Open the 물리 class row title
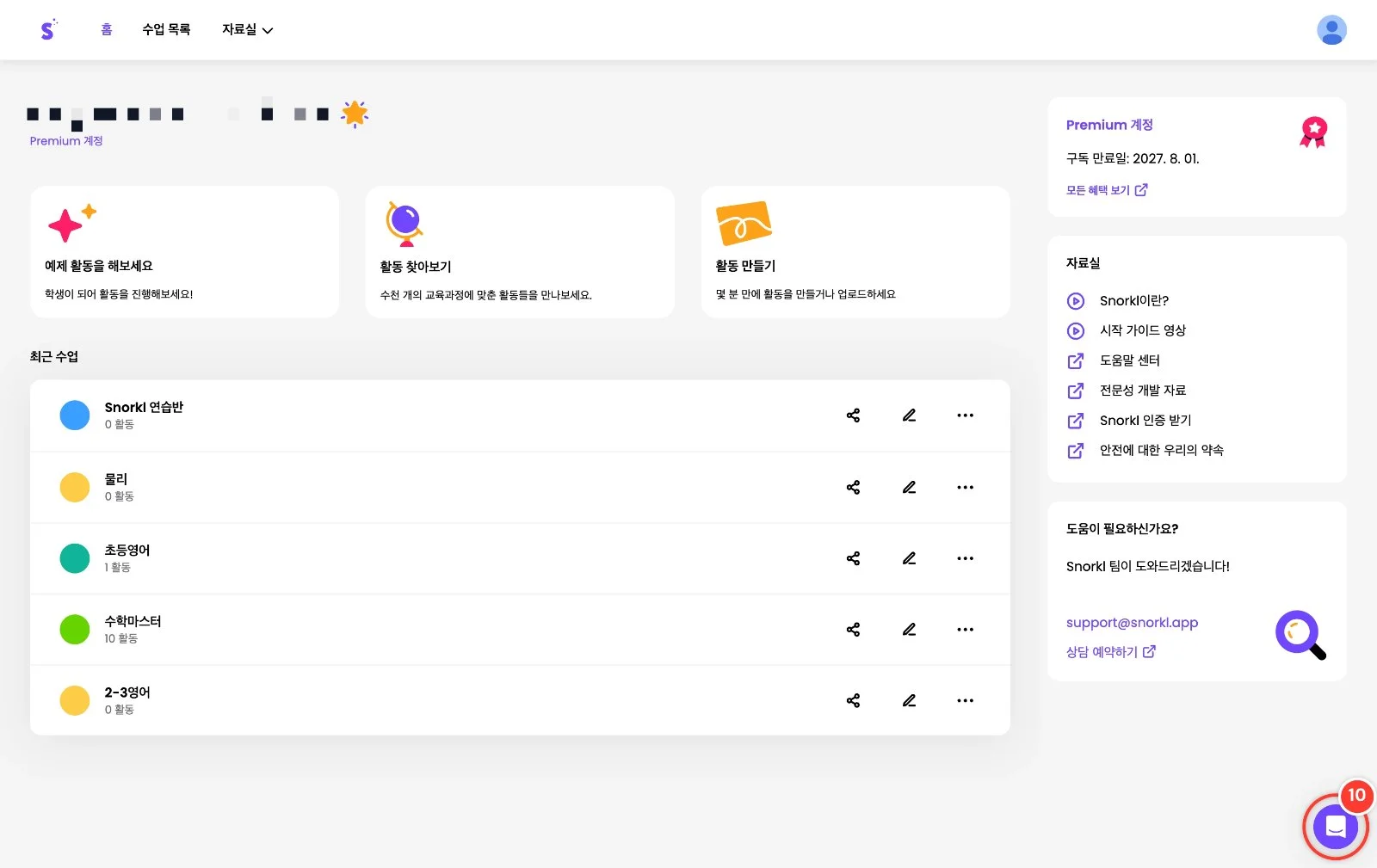Viewport: 1377px width, 868px height. tap(116, 479)
